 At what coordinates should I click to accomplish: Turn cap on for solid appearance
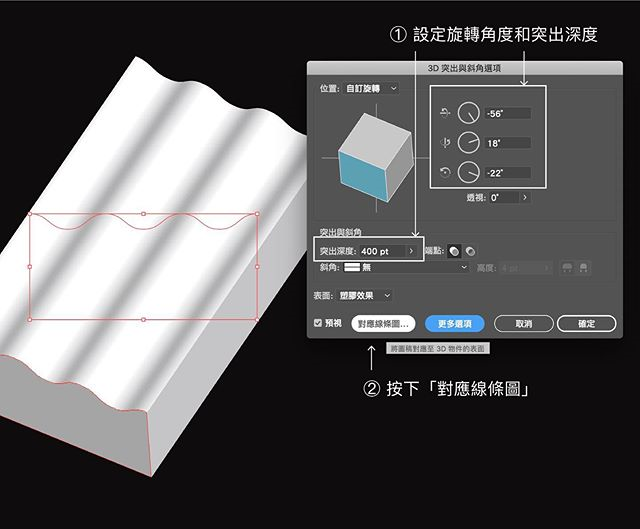pos(454,251)
